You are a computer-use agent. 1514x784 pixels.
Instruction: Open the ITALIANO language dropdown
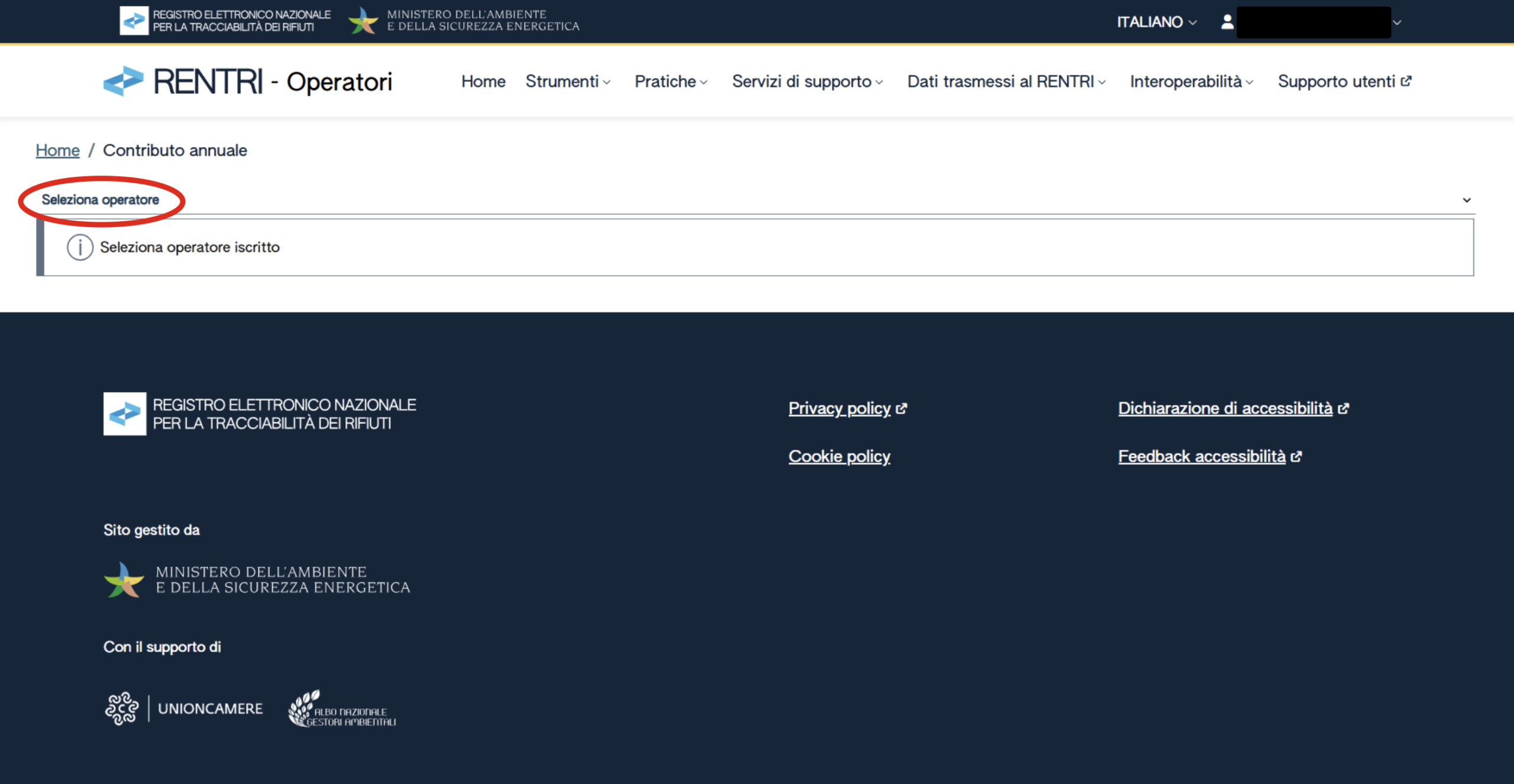pyautogui.click(x=1156, y=22)
